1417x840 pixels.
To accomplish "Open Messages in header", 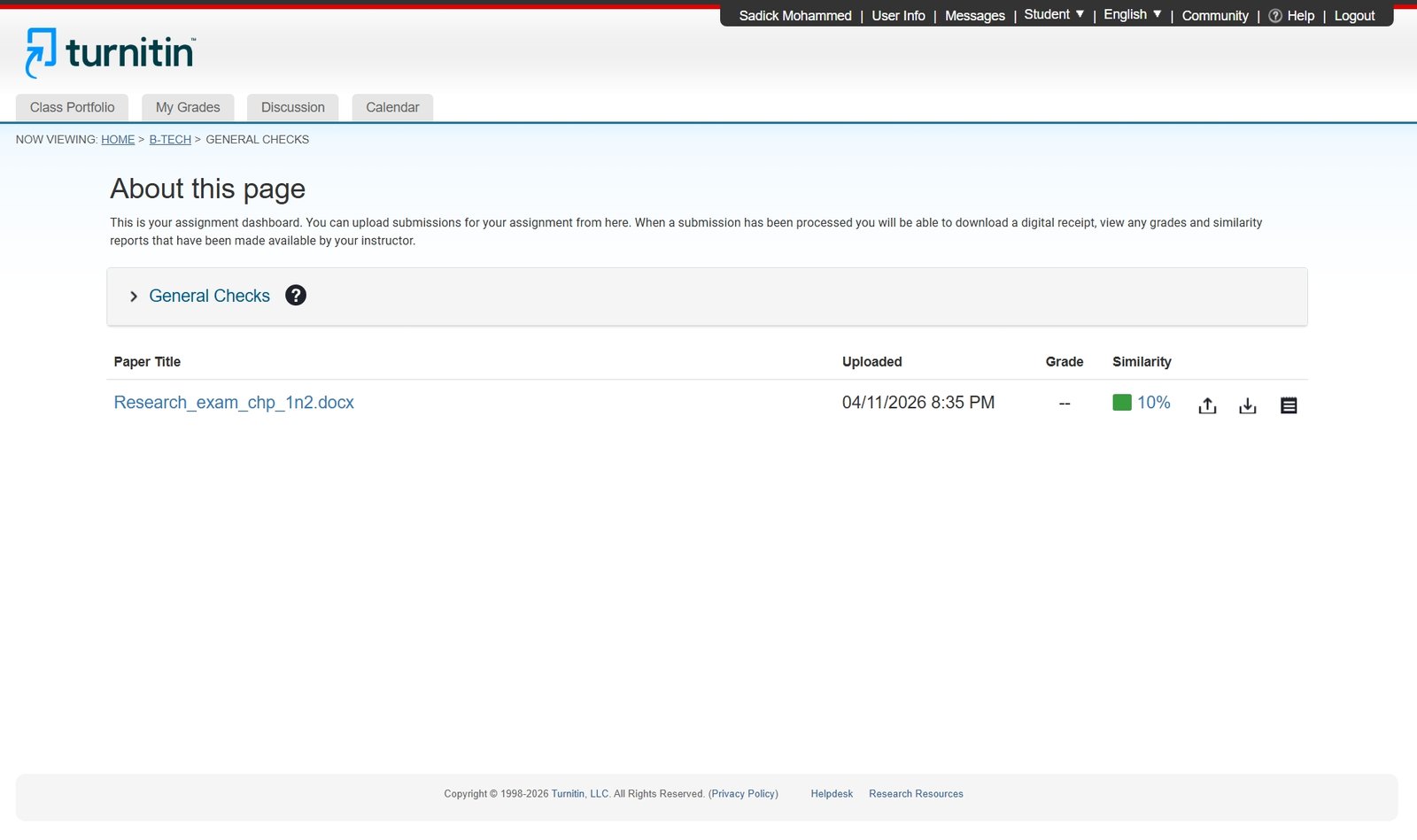I will coord(975,16).
